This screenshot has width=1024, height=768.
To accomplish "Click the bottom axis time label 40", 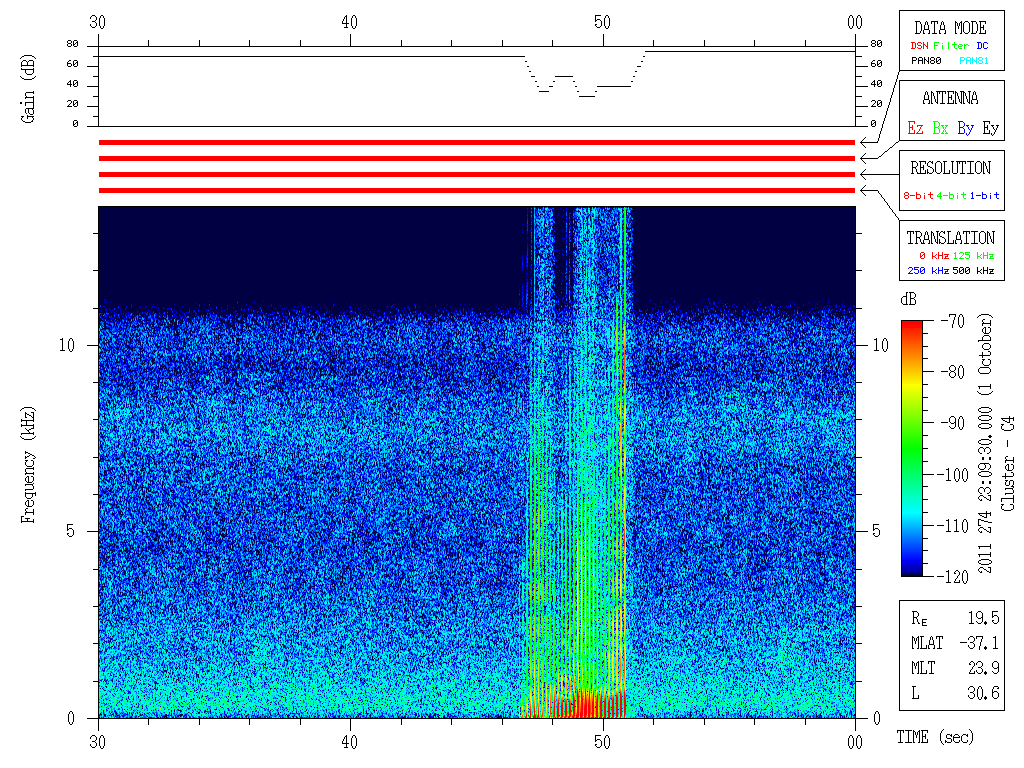I will (349, 742).
